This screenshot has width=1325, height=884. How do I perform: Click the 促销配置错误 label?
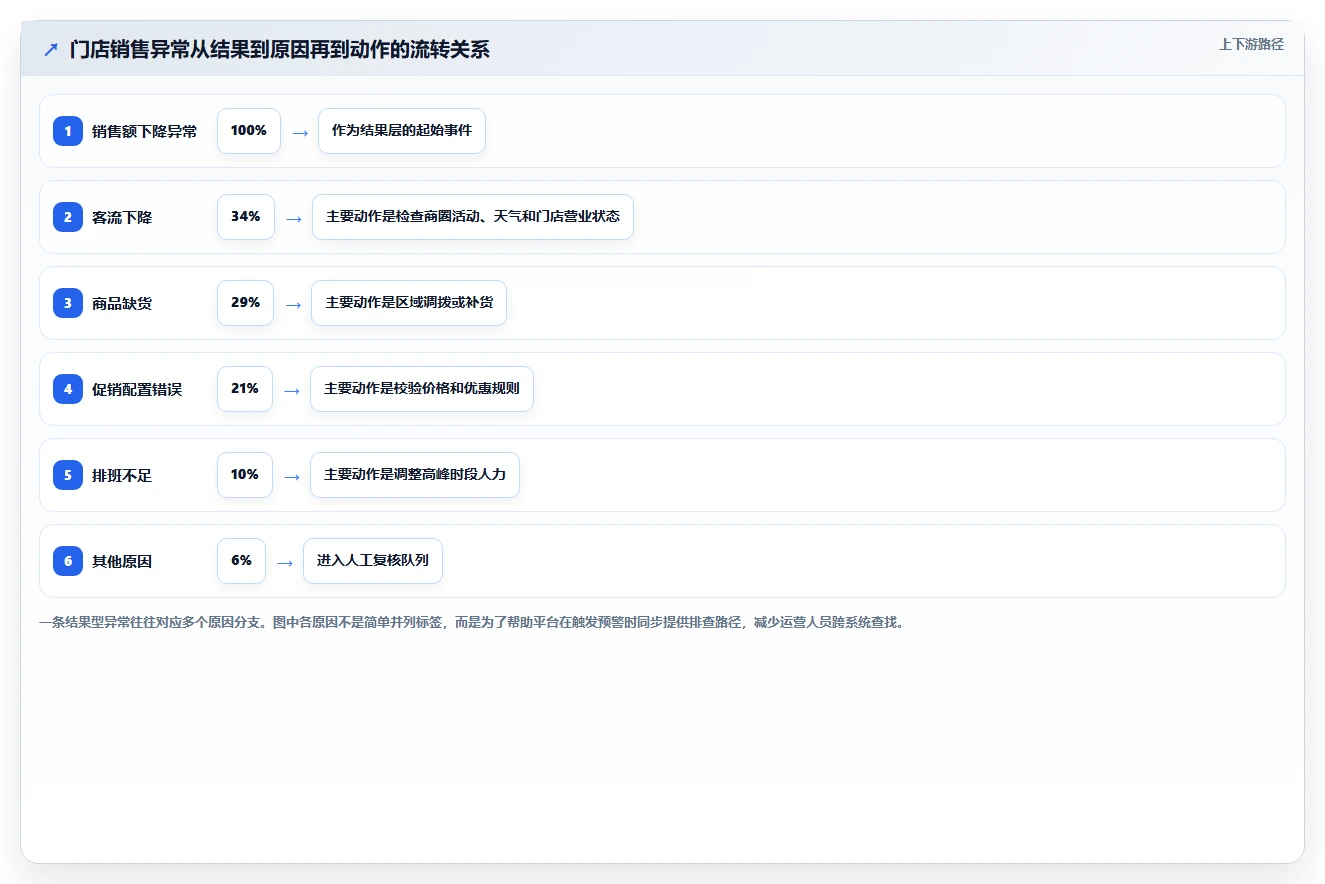(x=137, y=389)
